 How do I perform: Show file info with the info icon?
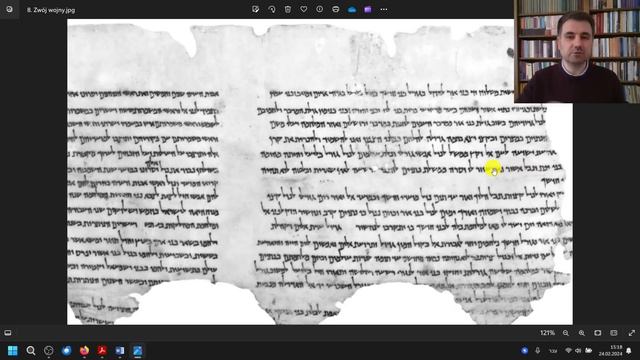point(320,9)
